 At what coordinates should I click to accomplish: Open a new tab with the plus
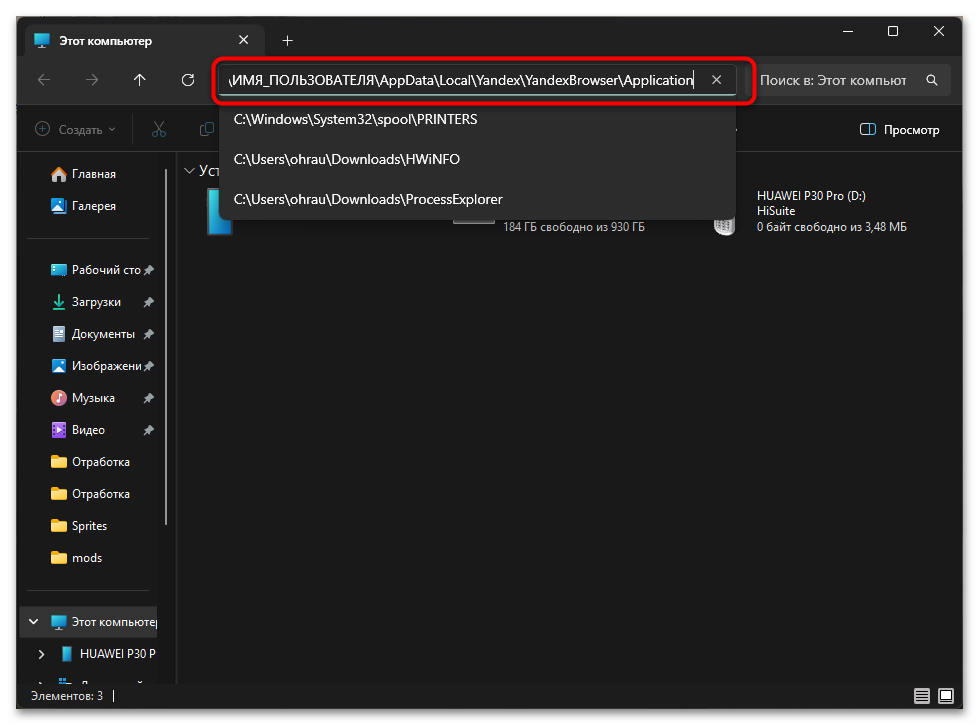(287, 41)
